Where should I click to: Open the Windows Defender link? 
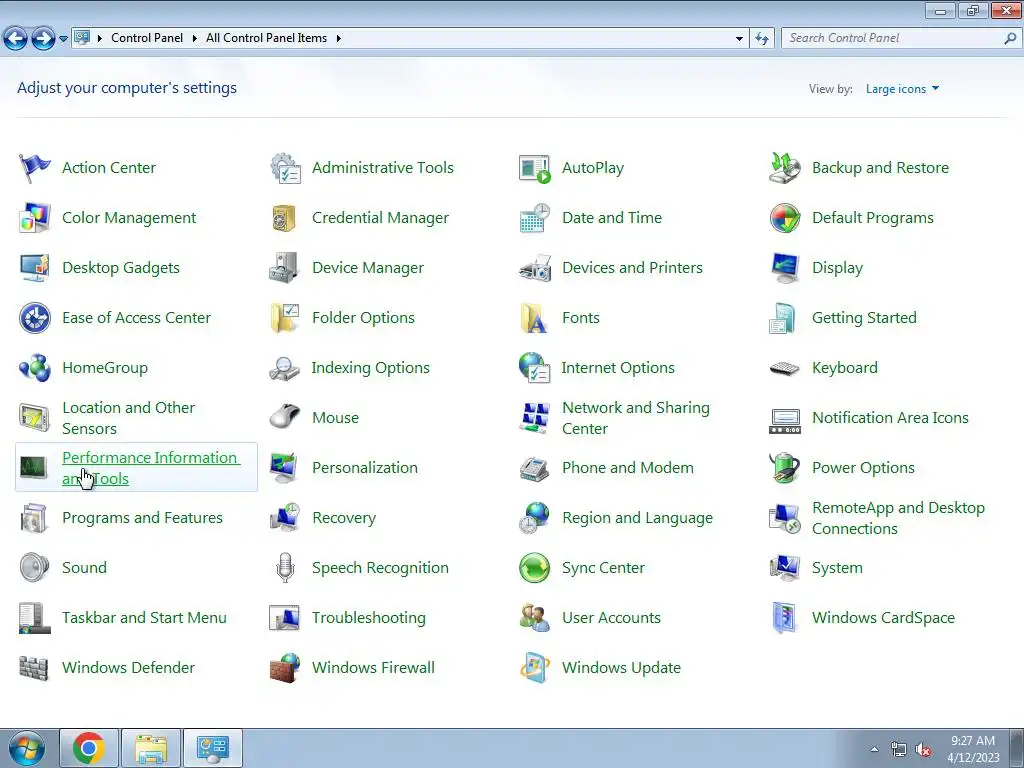click(129, 667)
